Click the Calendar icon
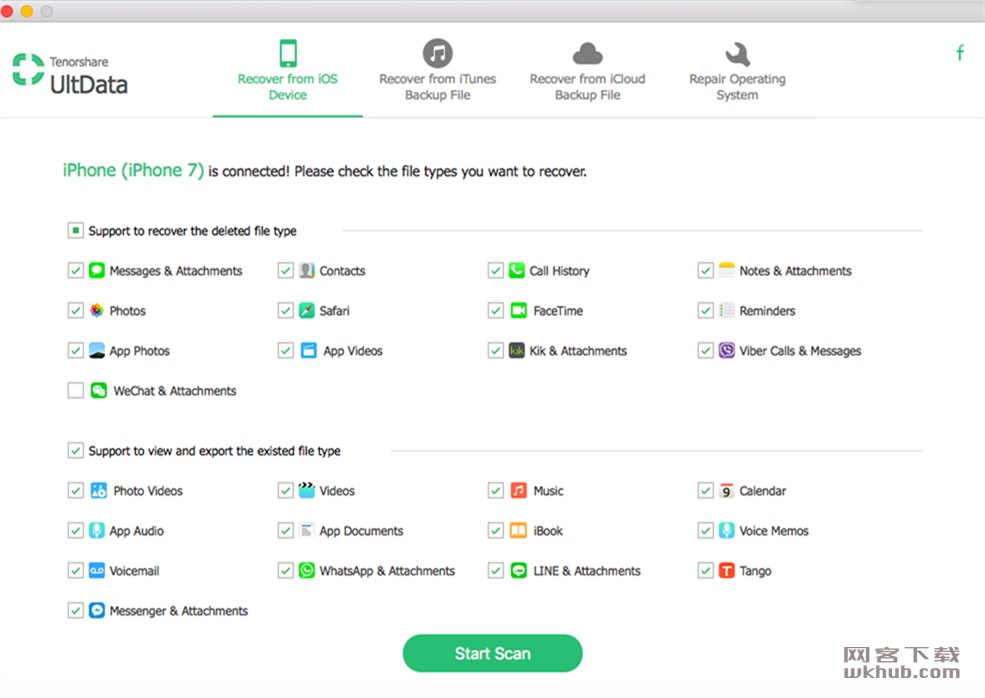The width and height of the screenshot is (985, 698). (726, 491)
